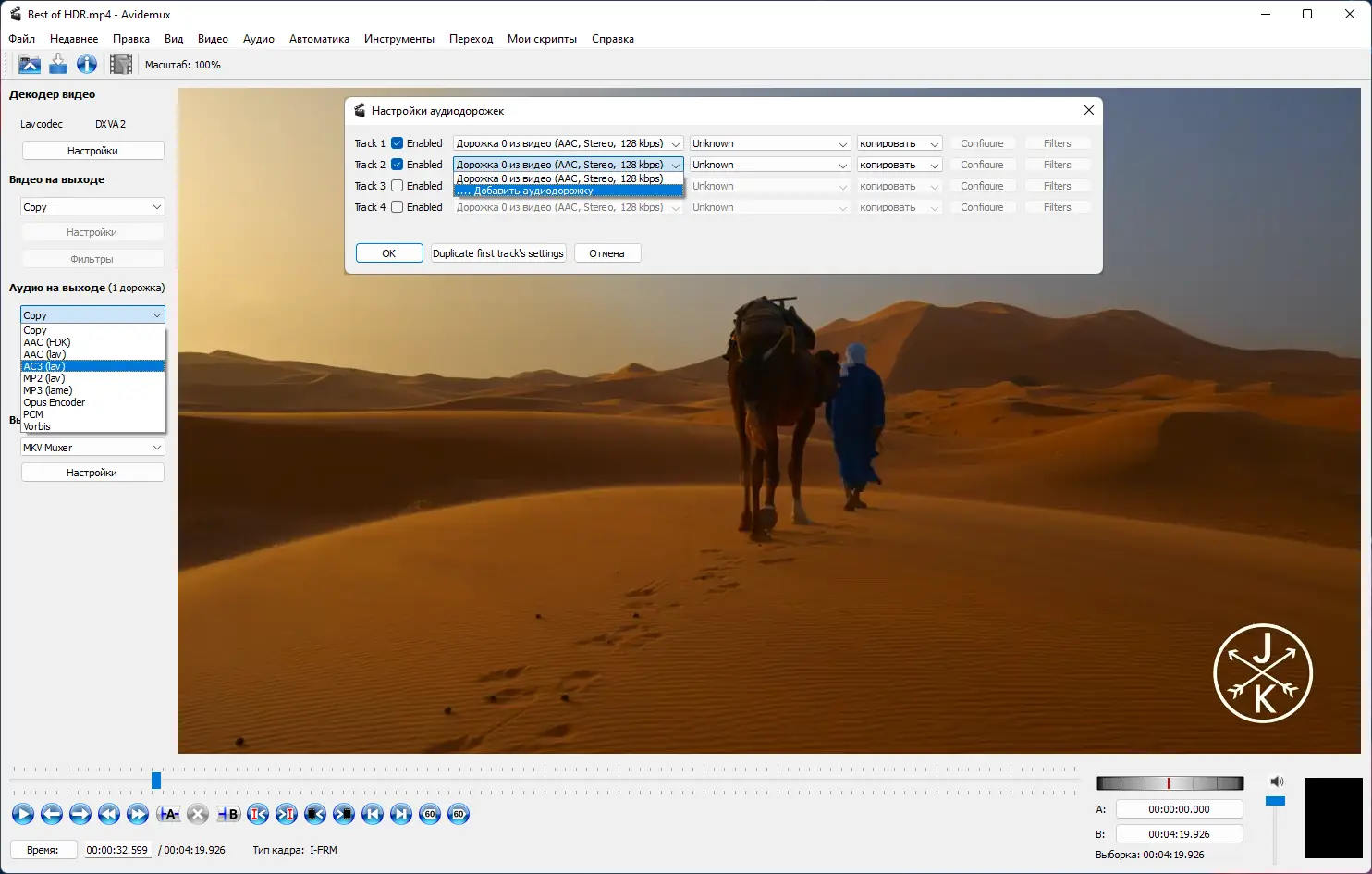Click the Отмена button in dialog
Viewport: 1372px width, 874px height.
point(606,253)
